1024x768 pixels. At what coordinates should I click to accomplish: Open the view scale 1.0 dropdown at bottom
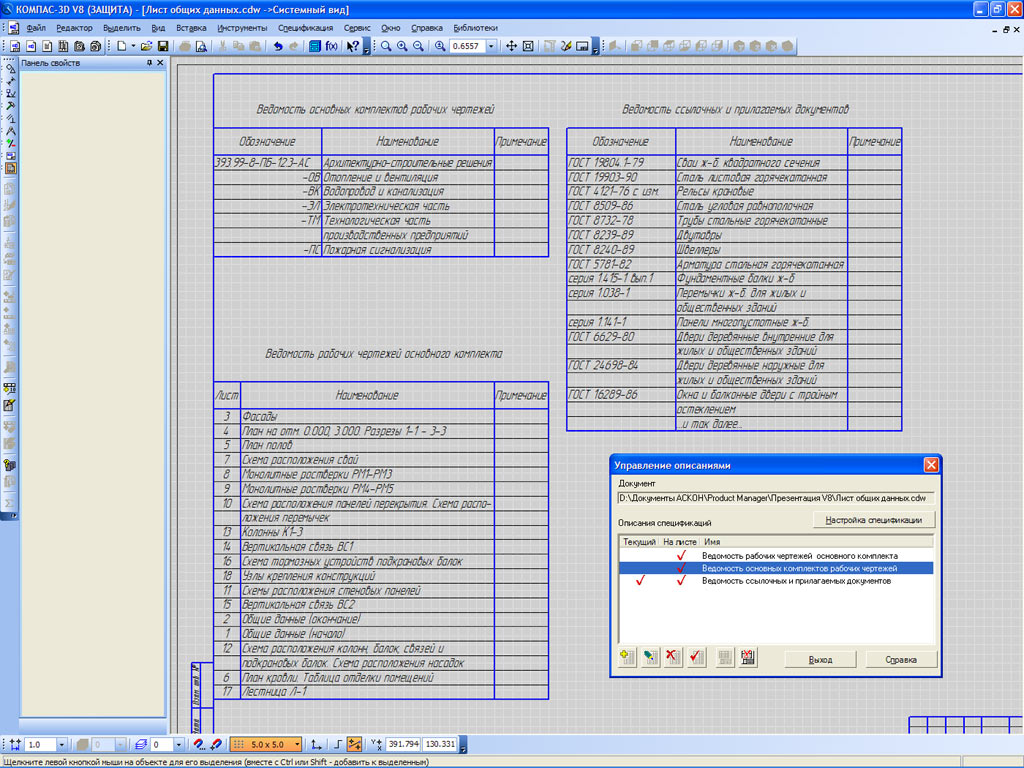(61, 744)
